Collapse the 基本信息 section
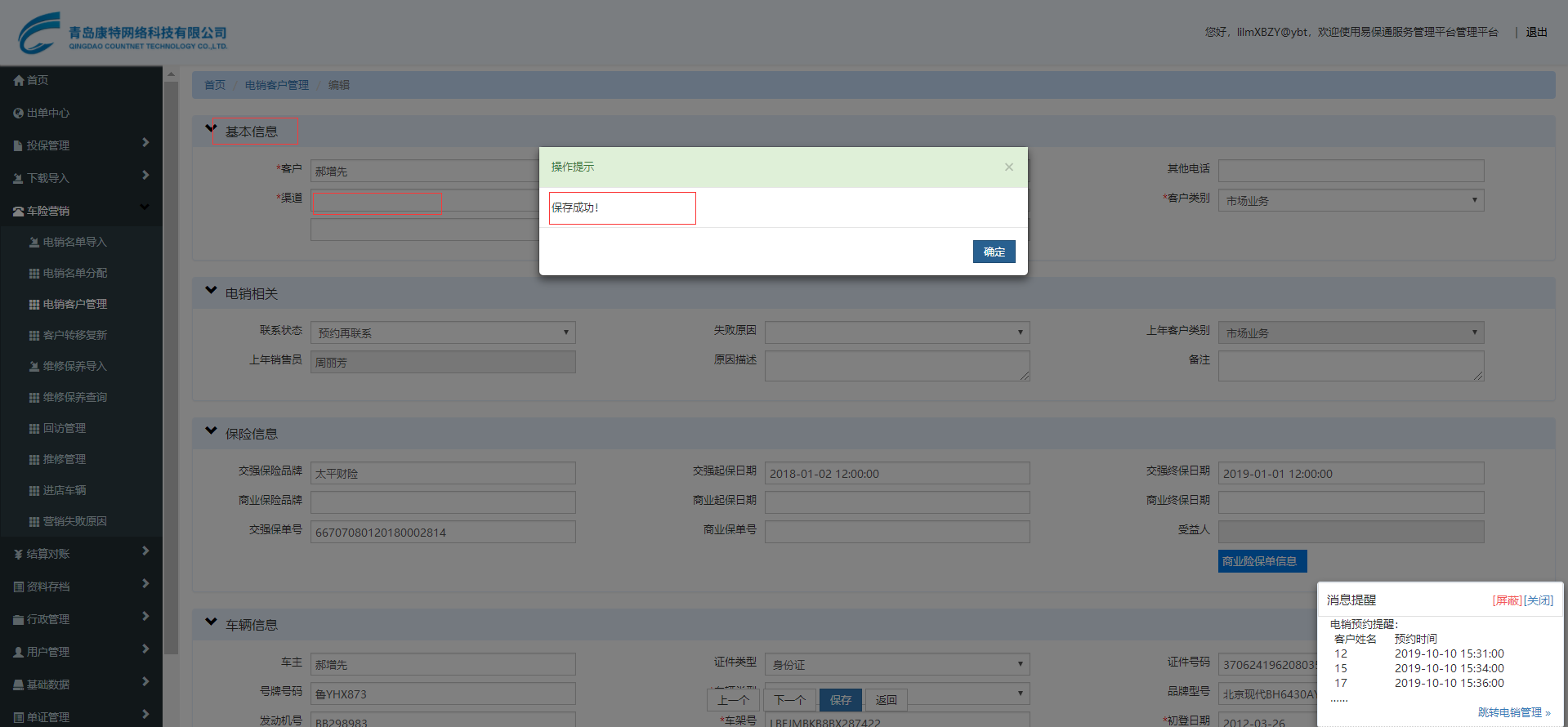Viewport: 1568px width, 727px height. coord(211,128)
